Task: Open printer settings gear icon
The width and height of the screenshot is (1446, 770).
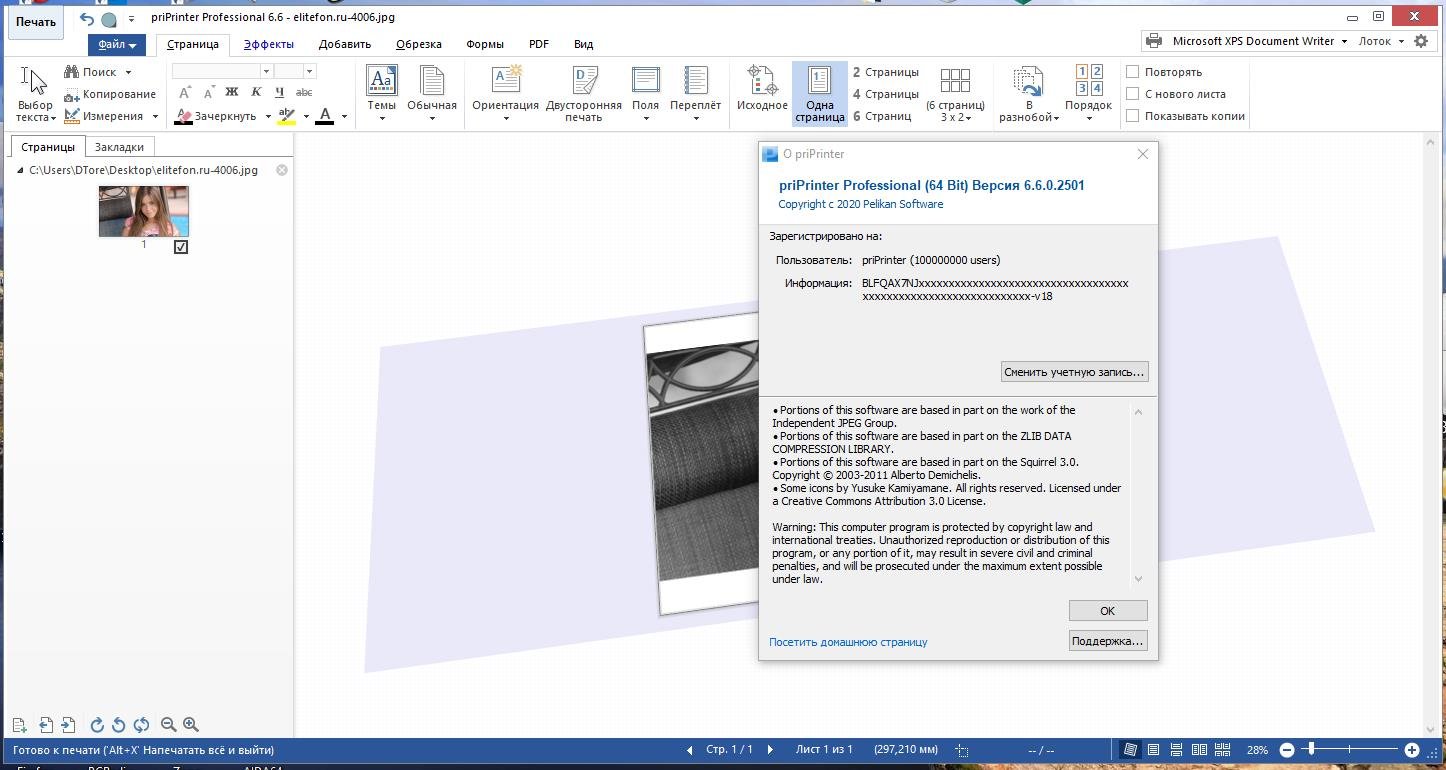Action: tap(1421, 41)
